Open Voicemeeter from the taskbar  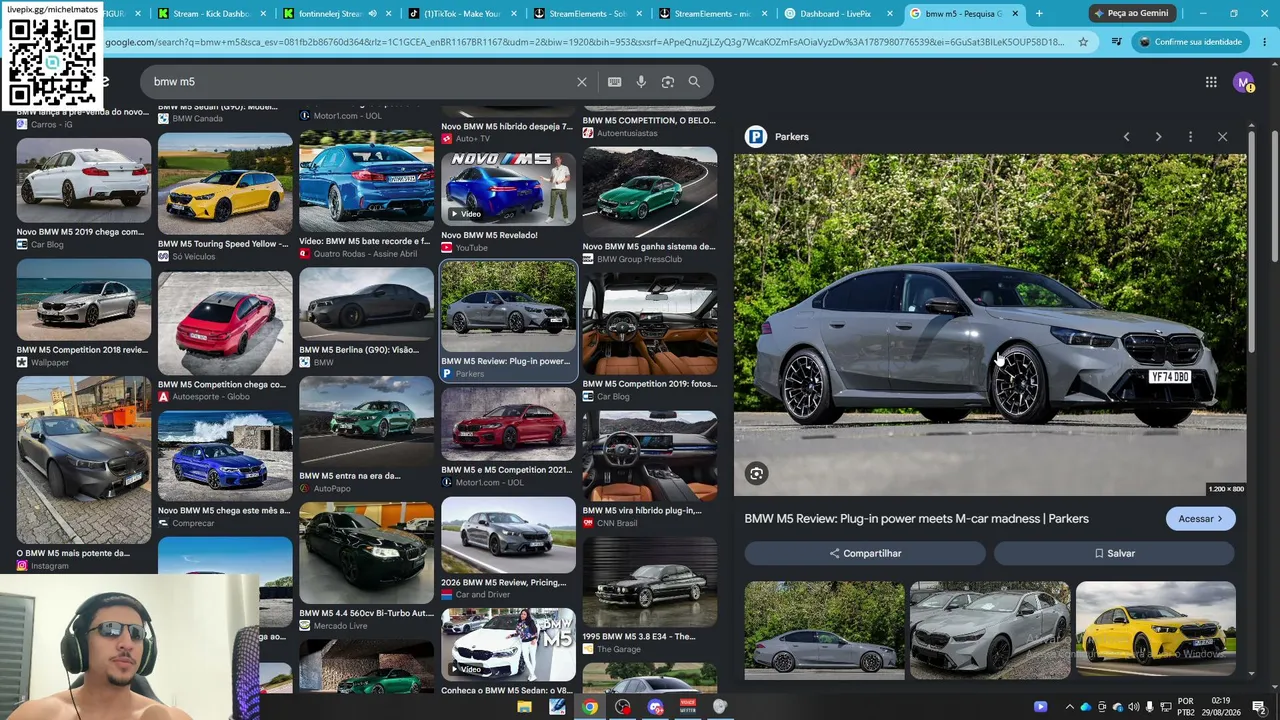click(x=688, y=707)
